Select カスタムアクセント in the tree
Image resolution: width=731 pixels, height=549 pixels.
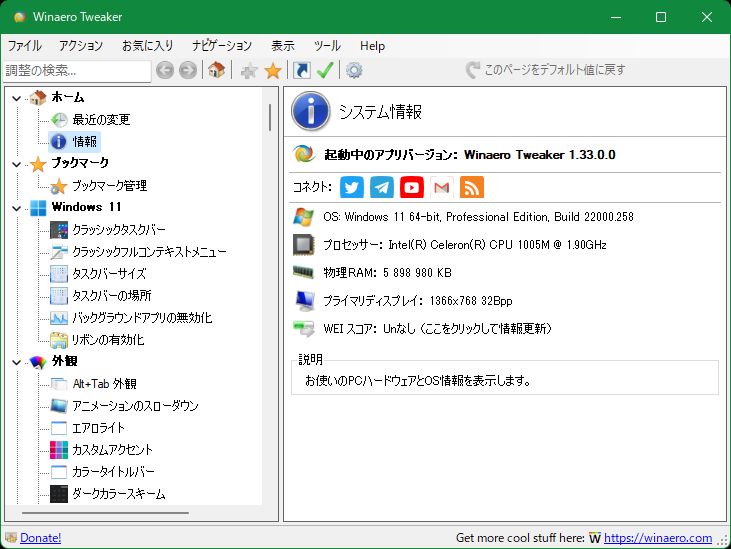[112, 450]
